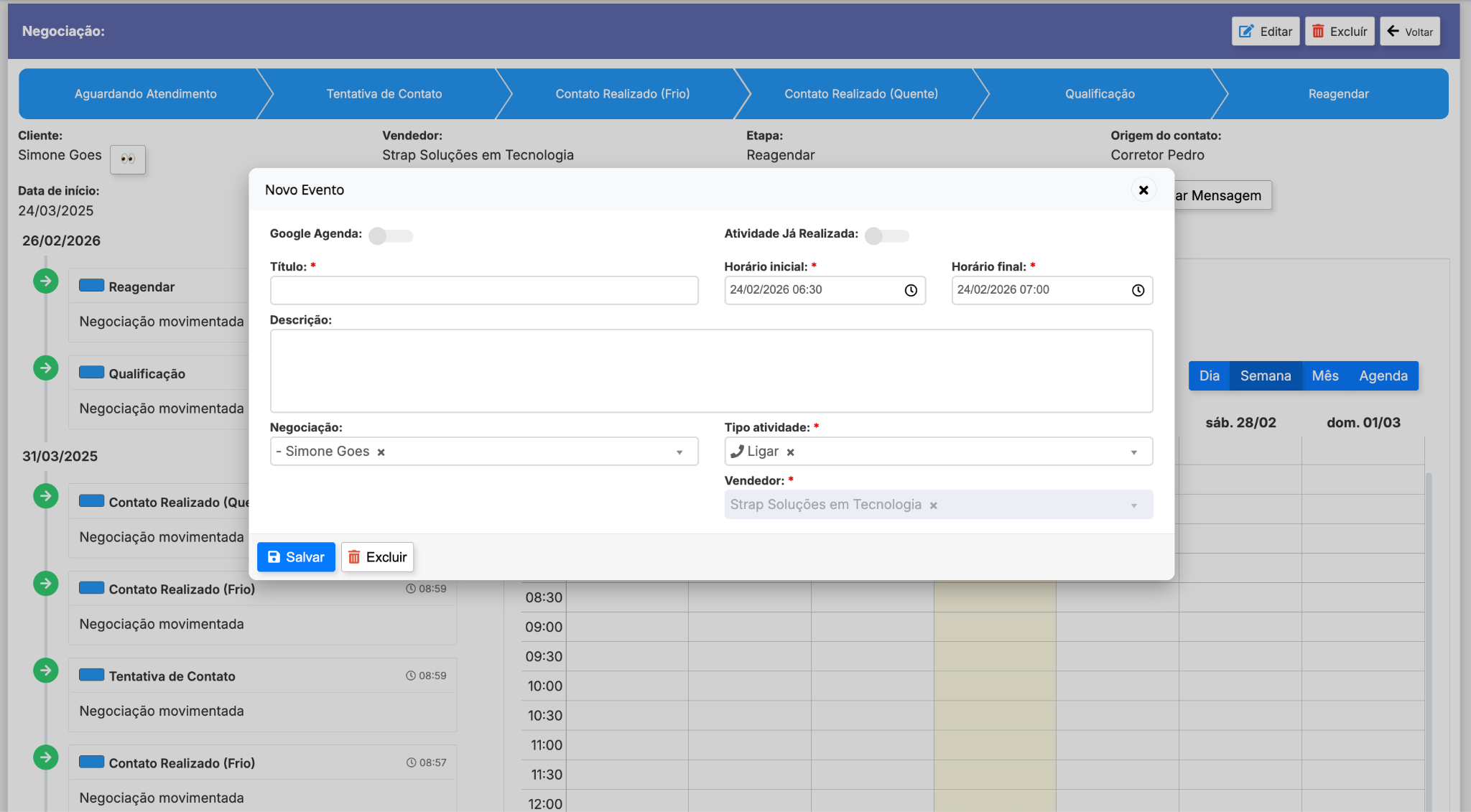Save the event with Salvar button
This screenshot has width=1471, height=812.
[x=296, y=557]
